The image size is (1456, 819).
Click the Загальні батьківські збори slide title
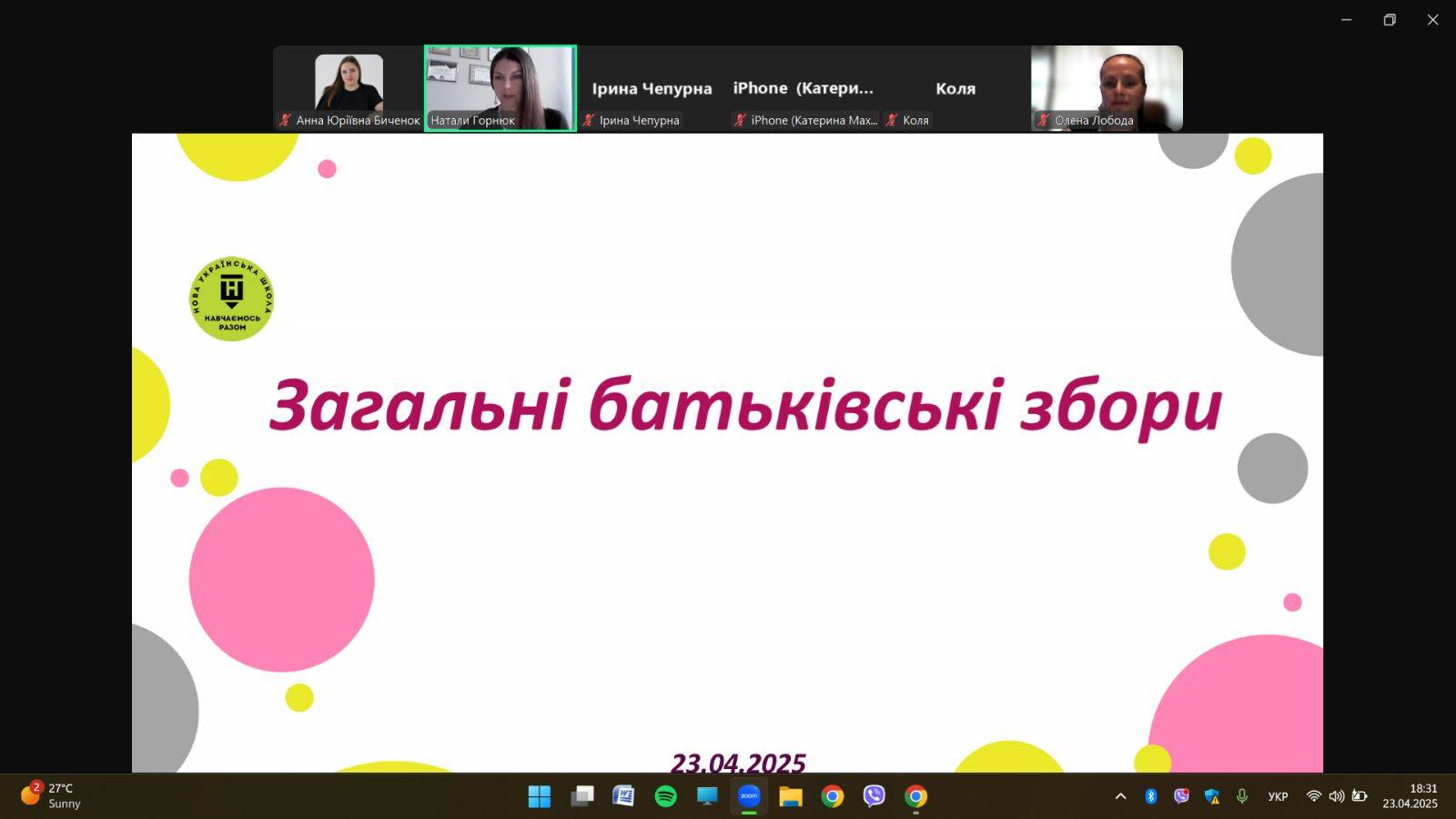click(745, 406)
